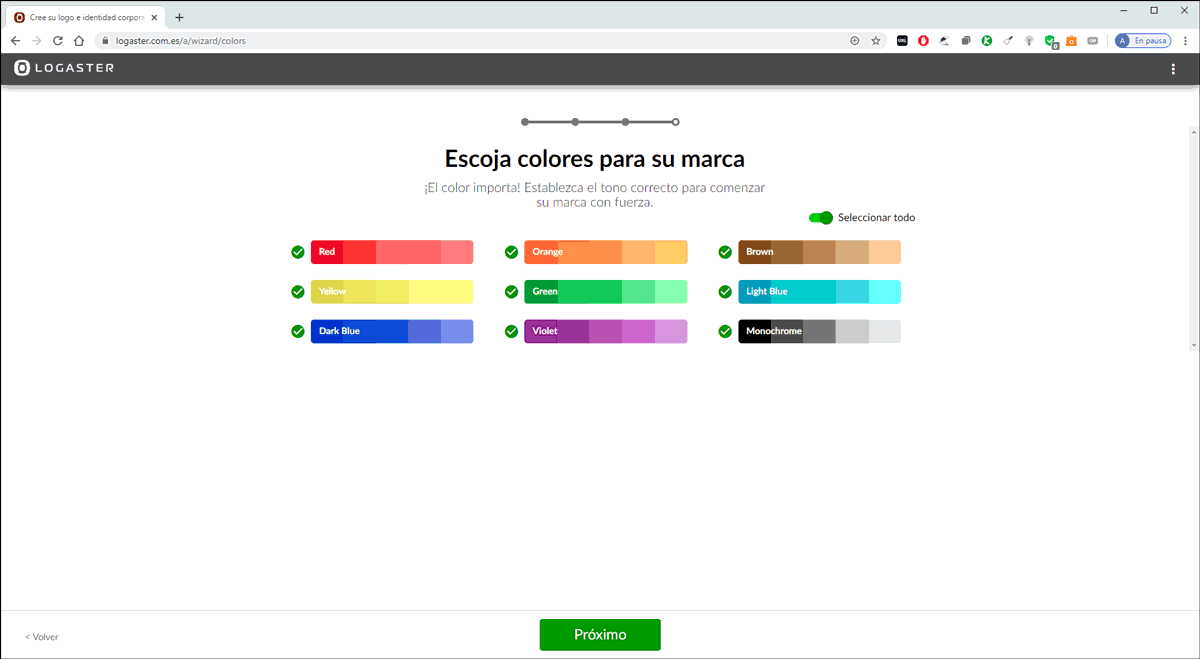Open the Chrome three-dot menu
This screenshot has width=1200, height=659.
1184,41
